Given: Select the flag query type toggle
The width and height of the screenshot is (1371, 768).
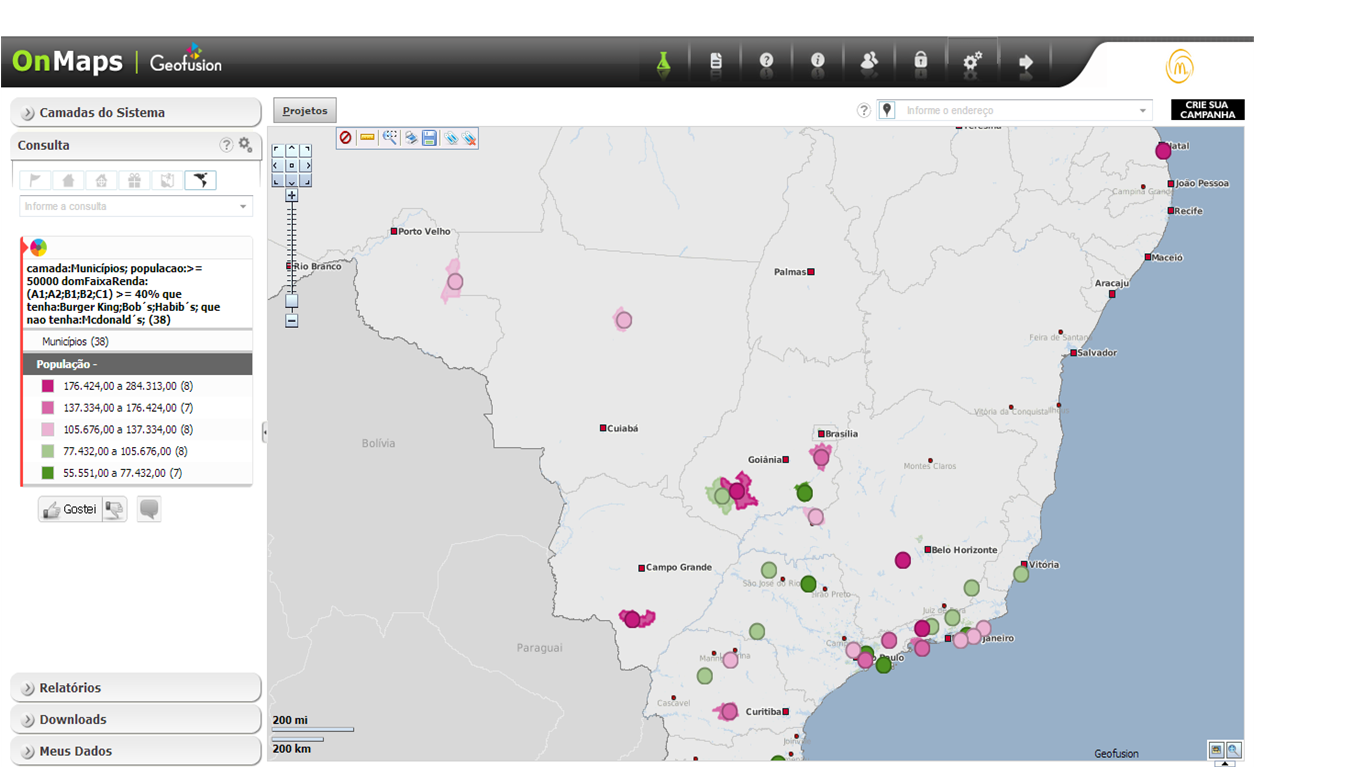Looking at the screenshot, I should (35, 181).
